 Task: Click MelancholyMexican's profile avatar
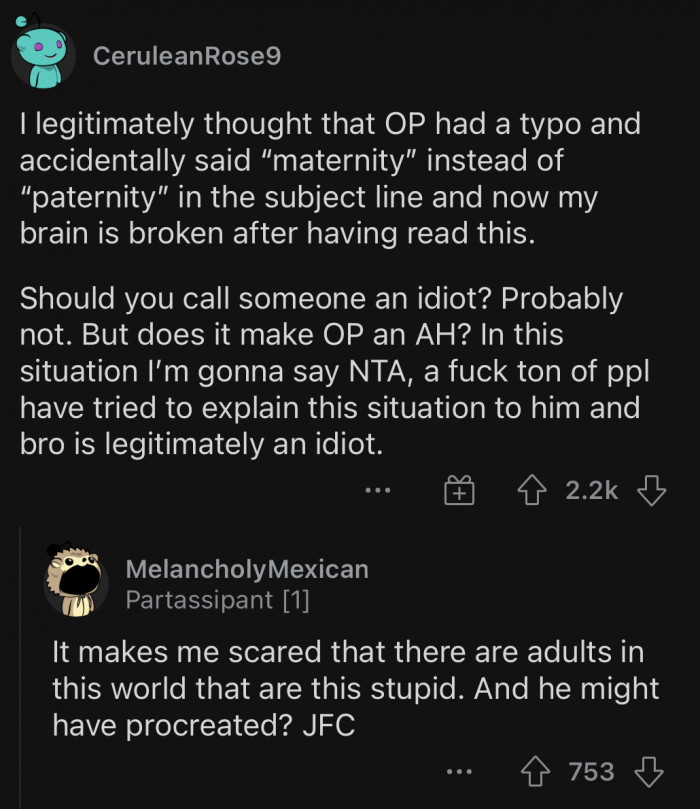point(76,582)
